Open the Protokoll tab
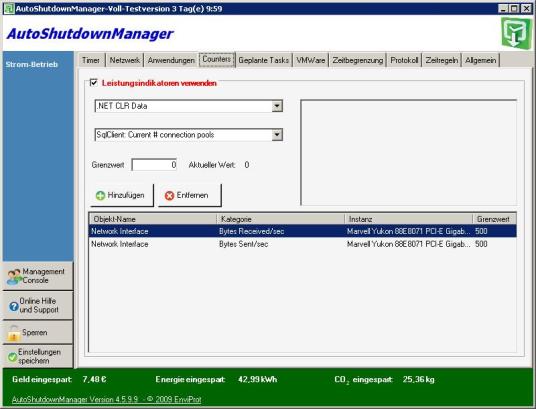The height and width of the screenshot is (409, 536). [404, 60]
